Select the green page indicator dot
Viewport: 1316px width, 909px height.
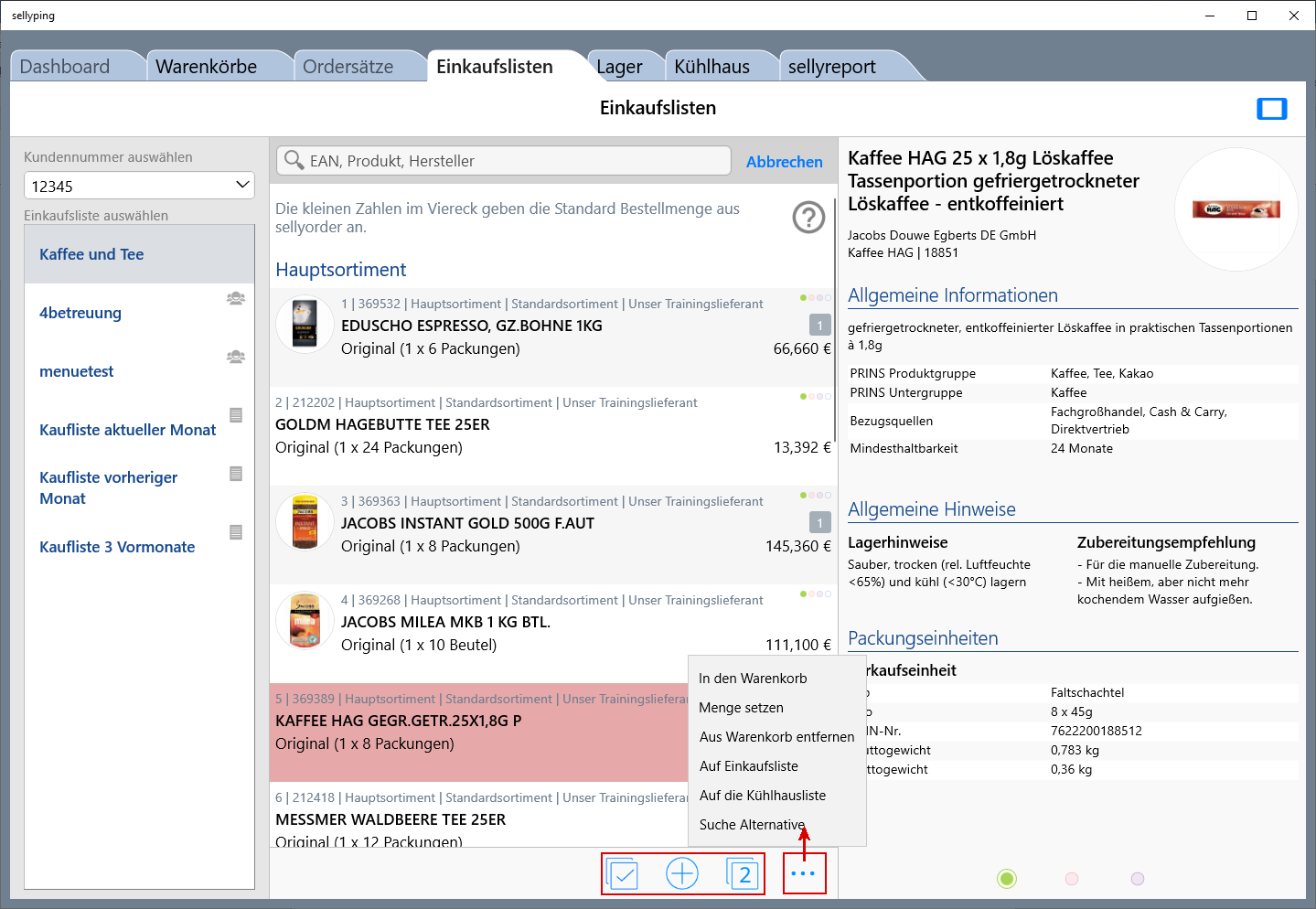click(1007, 879)
